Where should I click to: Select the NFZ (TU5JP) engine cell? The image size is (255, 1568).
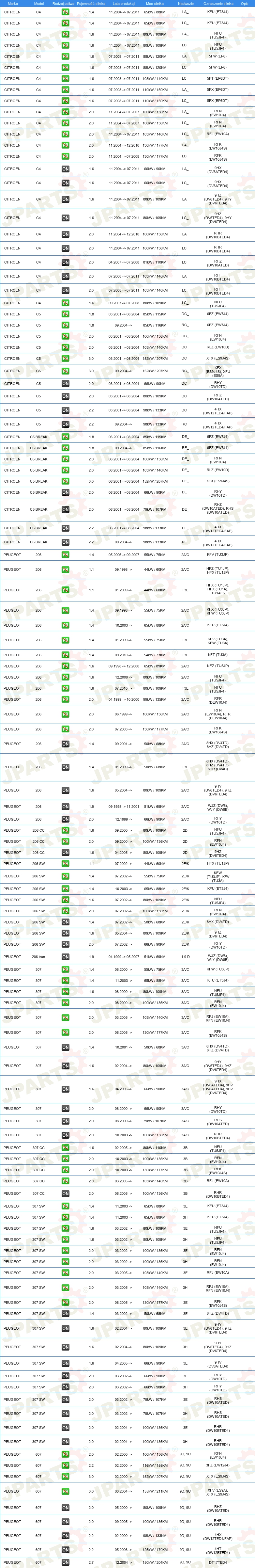(218, 666)
